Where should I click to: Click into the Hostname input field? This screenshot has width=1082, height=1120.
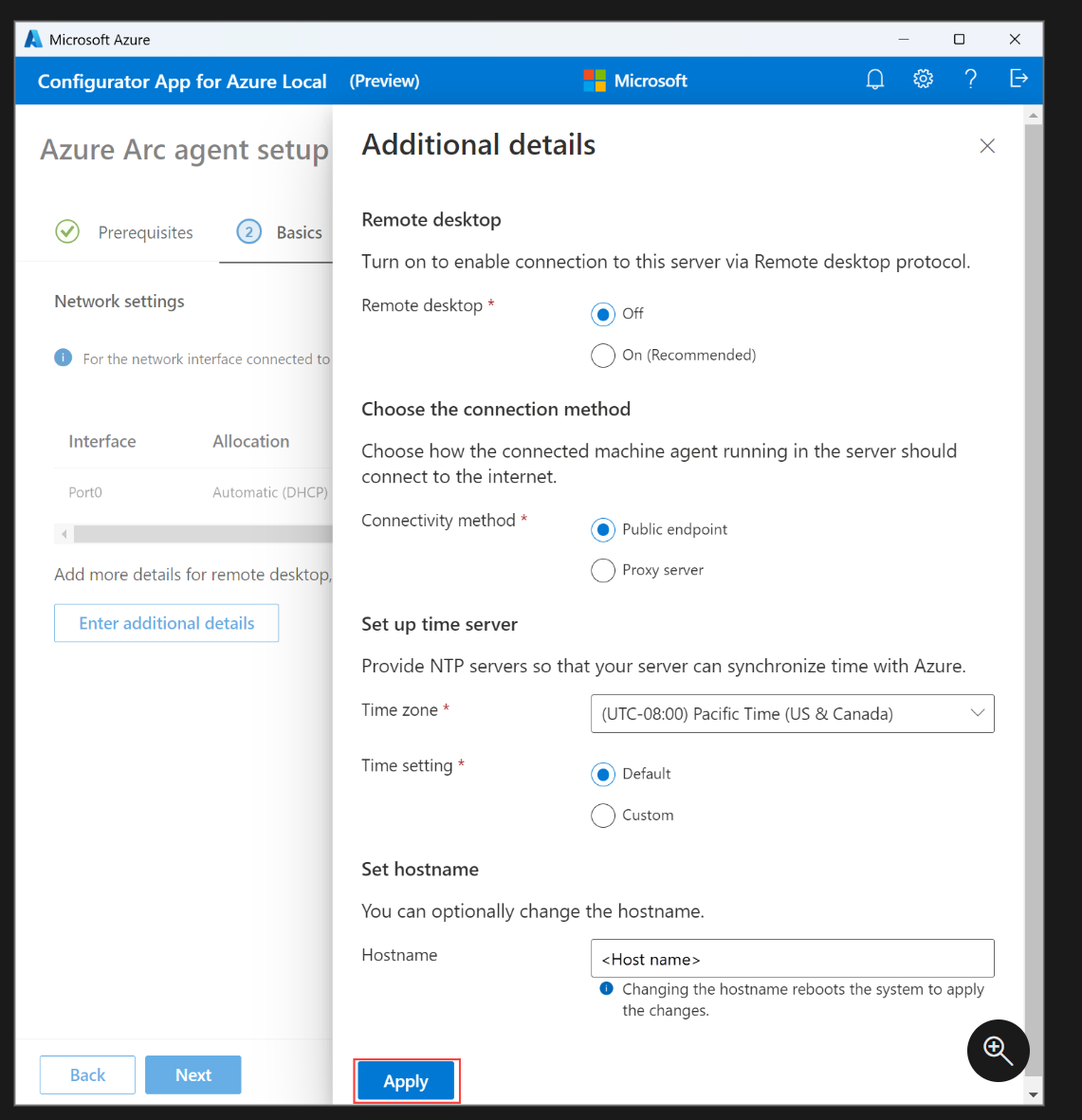792,959
